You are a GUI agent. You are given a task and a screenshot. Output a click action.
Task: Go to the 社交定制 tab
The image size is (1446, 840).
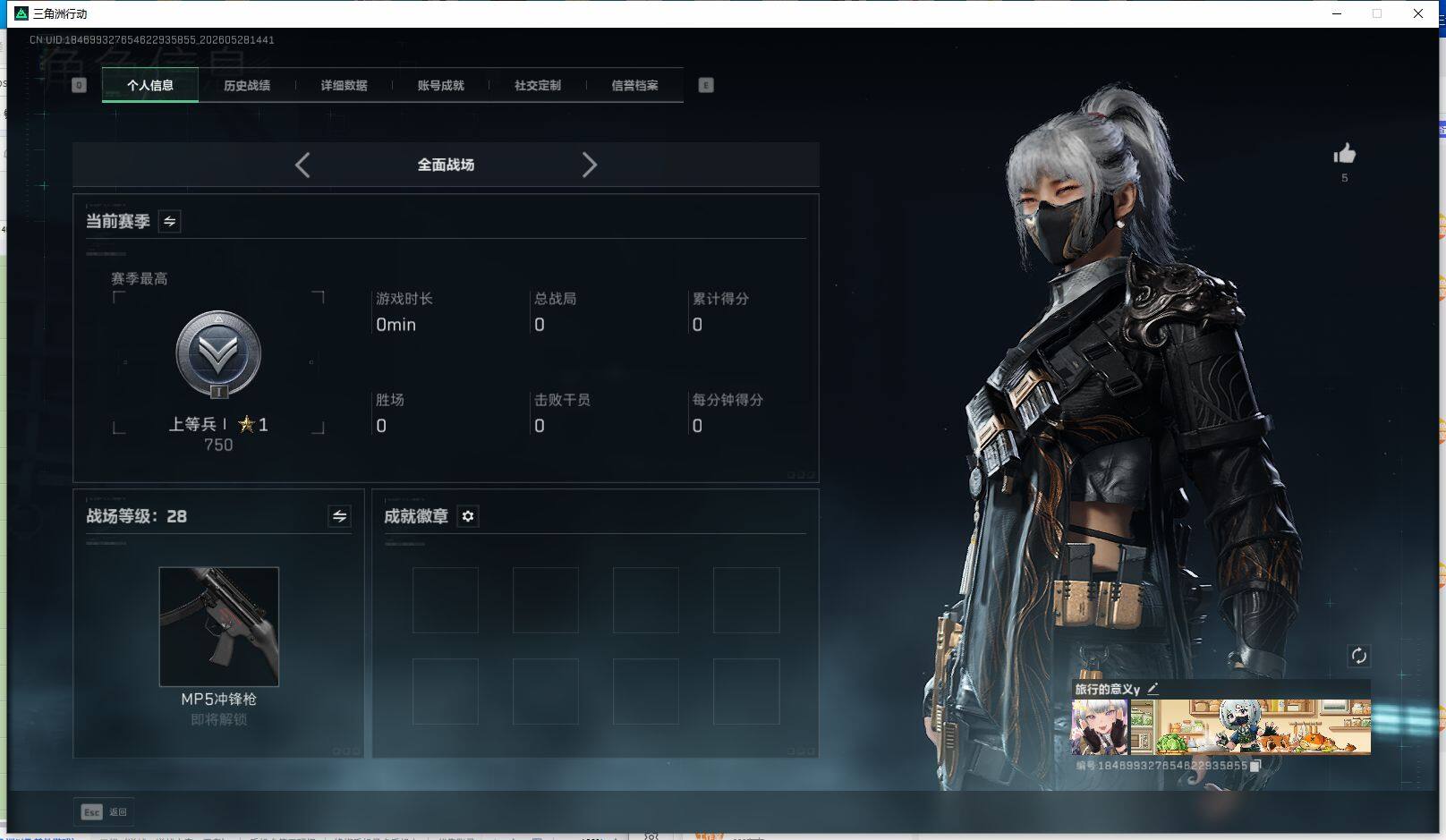click(538, 85)
